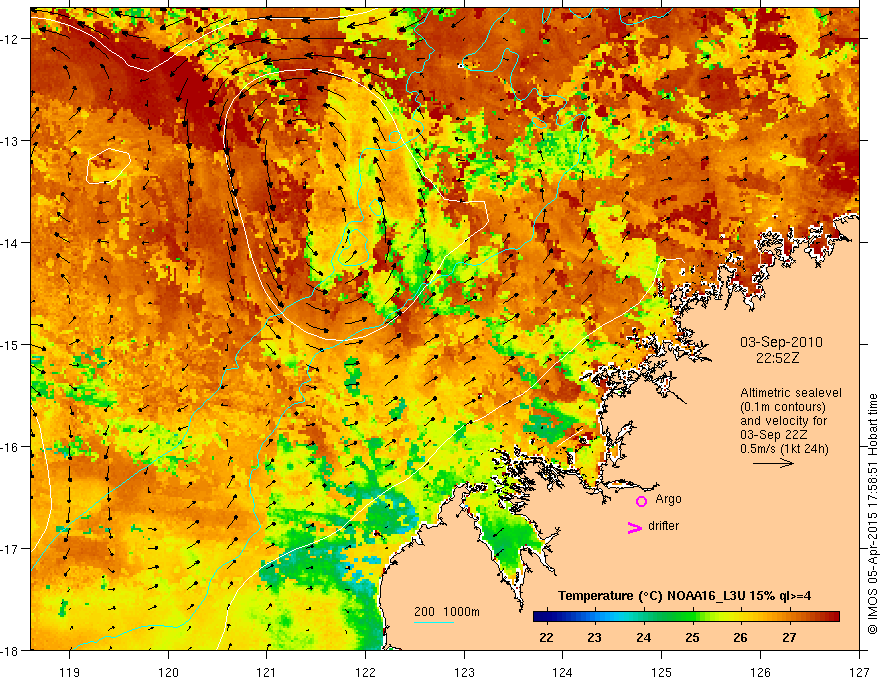Click the magenta Argo circle legend symbol
The width and height of the screenshot is (880, 680).
click(641, 501)
